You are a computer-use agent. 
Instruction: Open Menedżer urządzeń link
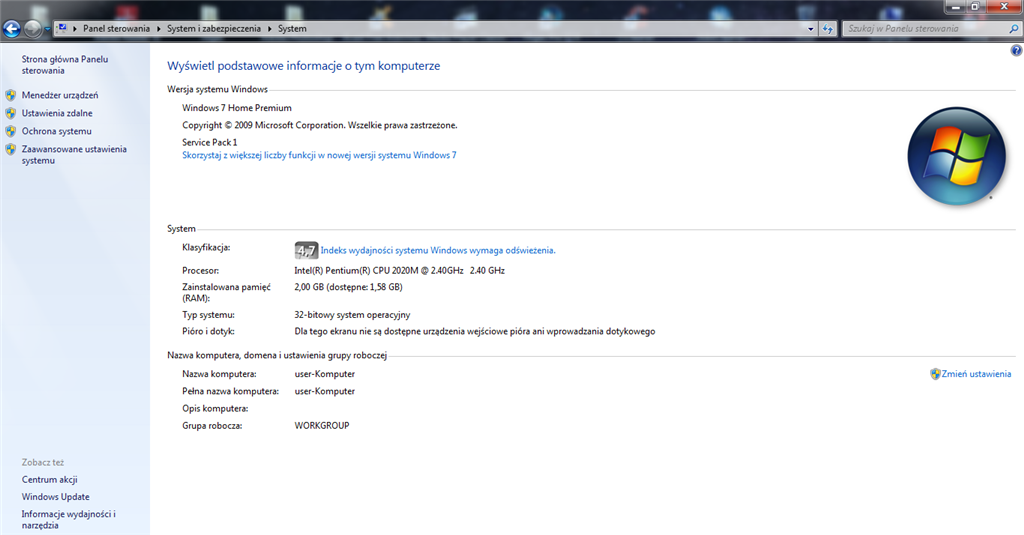pos(60,95)
